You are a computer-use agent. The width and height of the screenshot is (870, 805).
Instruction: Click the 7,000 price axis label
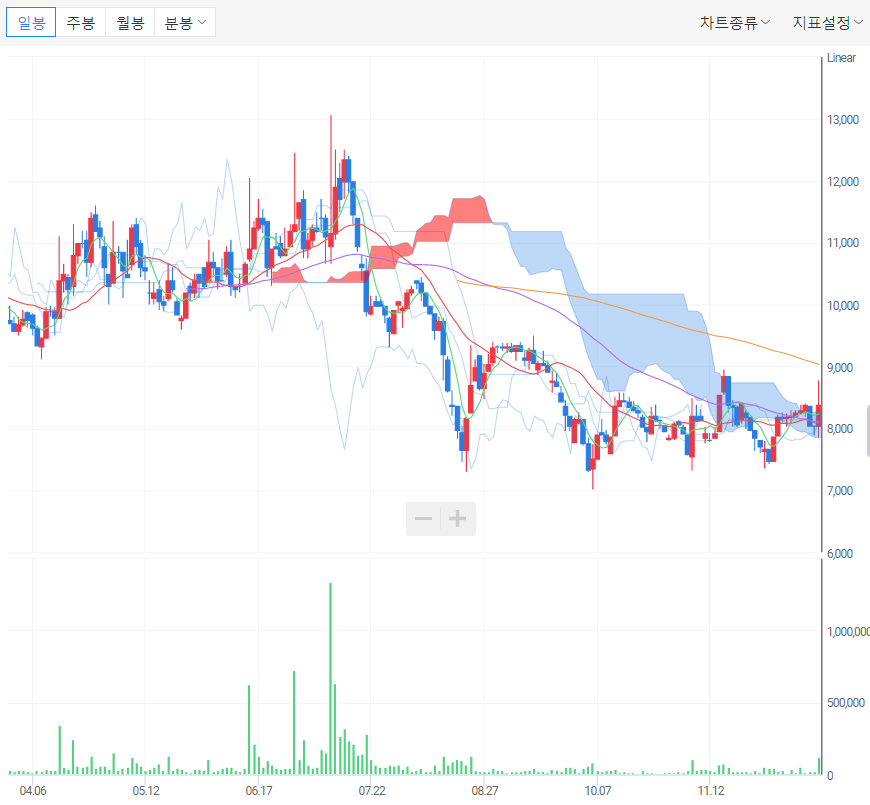(x=840, y=491)
